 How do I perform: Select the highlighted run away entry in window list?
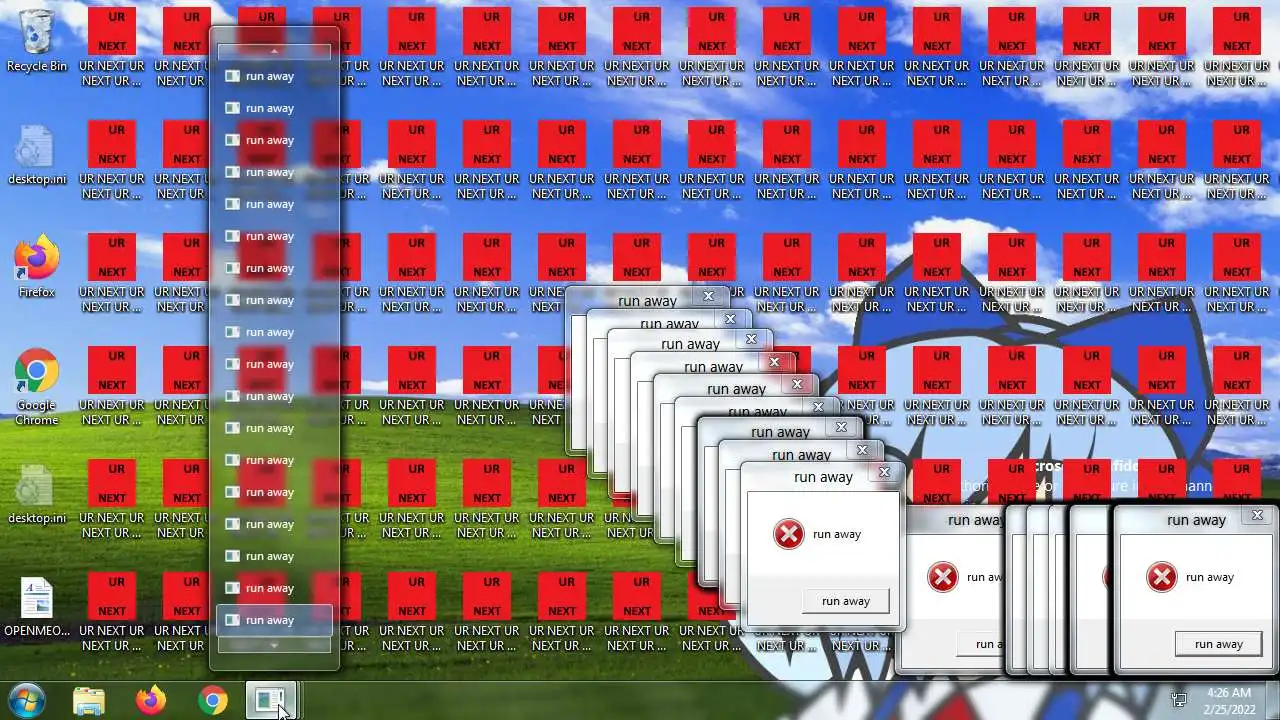pos(274,620)
